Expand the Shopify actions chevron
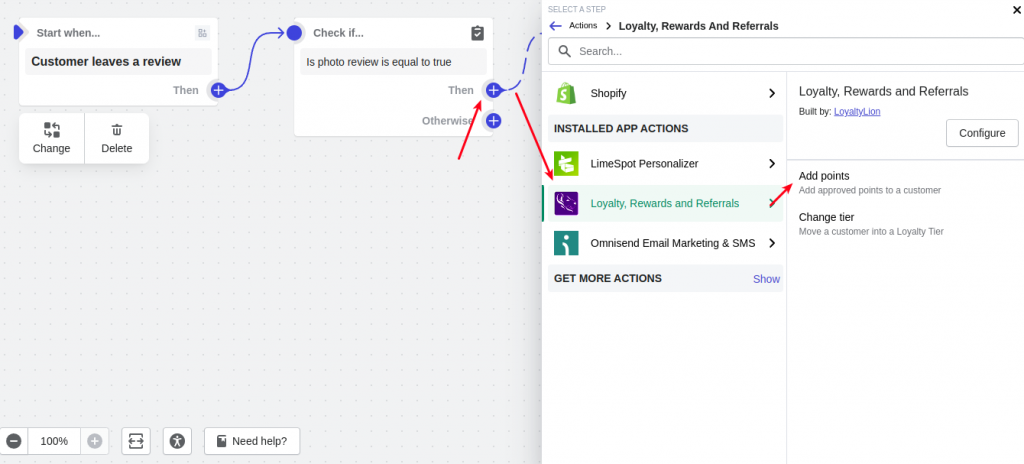The image size is (1024, 464). point(772,93)
